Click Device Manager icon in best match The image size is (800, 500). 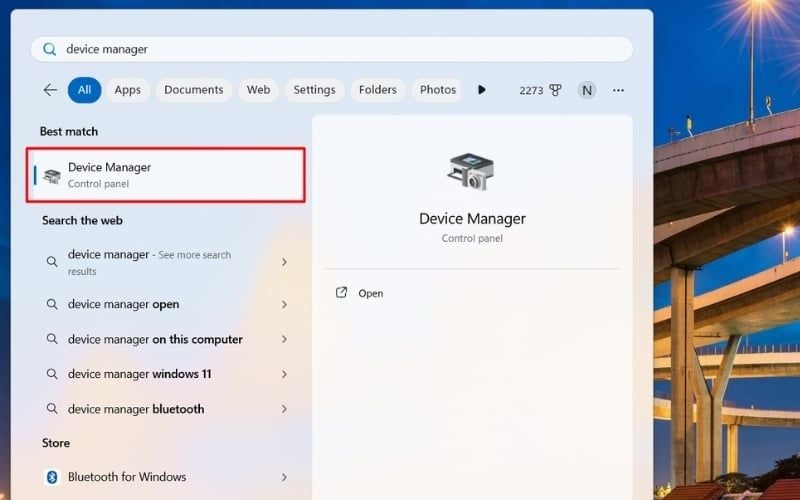[x=52, y=177]
